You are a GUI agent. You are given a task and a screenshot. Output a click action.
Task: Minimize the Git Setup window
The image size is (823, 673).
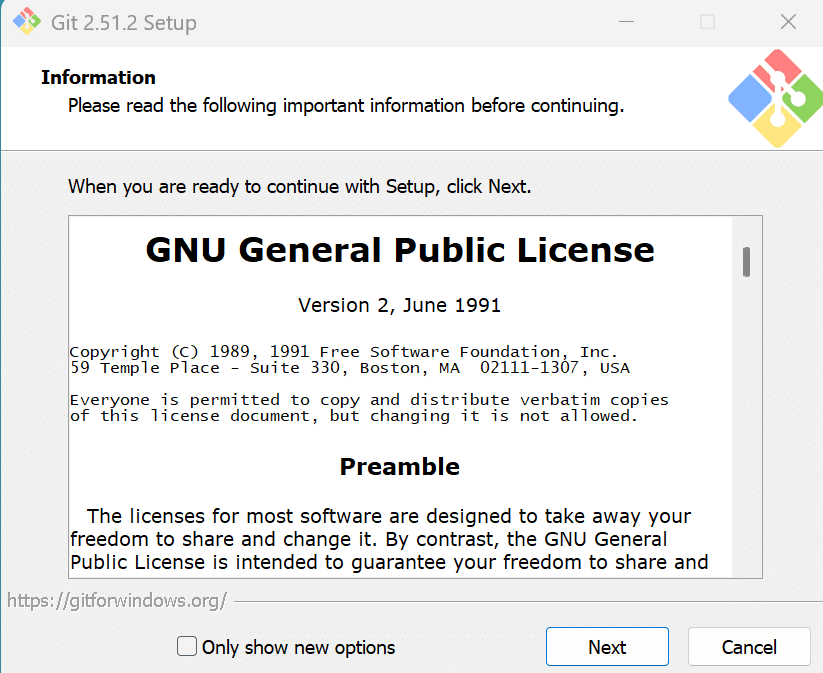pyautogui.click(x=626, y=22)
